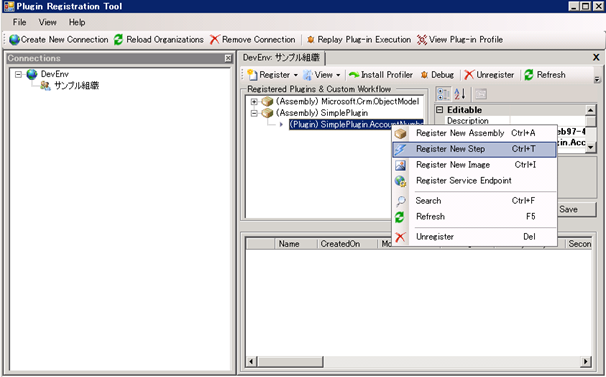Toggle the categorized property view icon
This screenshot has width=606, height=377.
(443, 94)
